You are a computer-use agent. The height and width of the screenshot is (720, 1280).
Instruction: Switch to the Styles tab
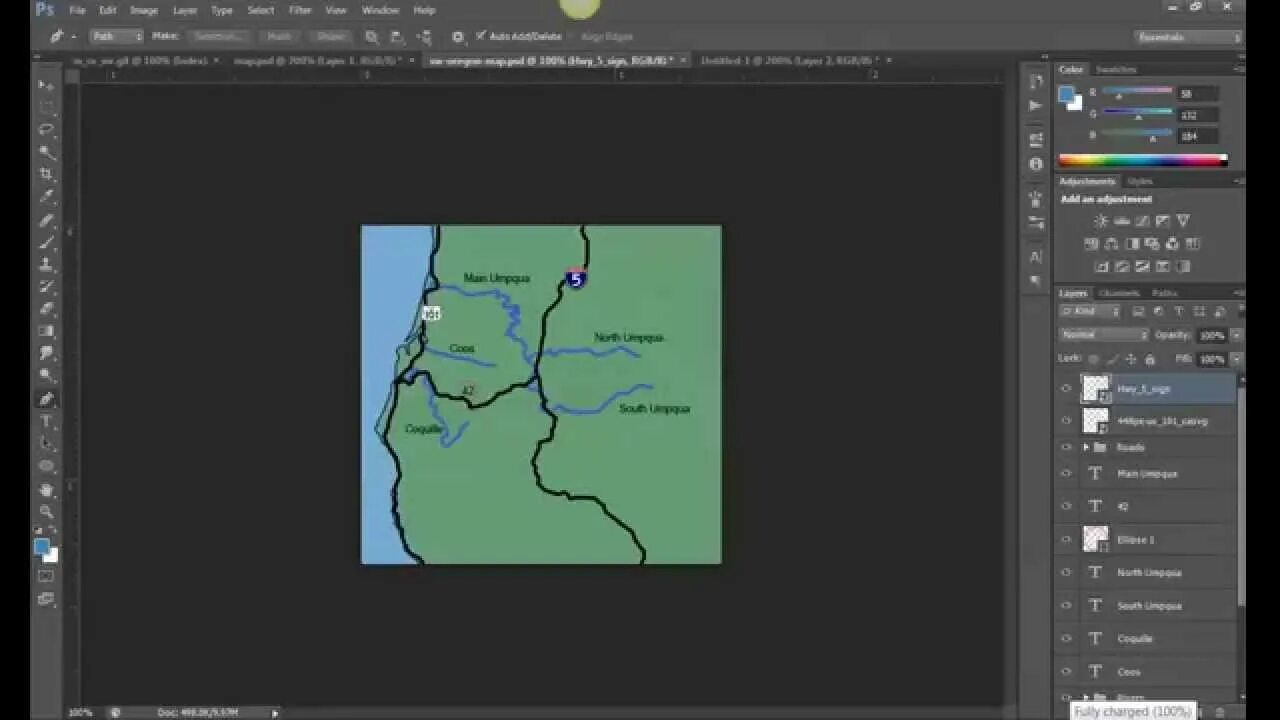pyautogui.click(x=1140, y=181)
